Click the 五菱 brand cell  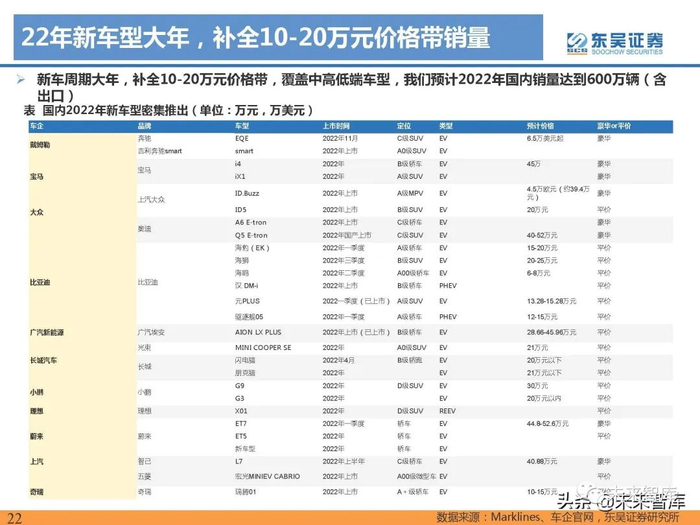(x=145, y=476)
